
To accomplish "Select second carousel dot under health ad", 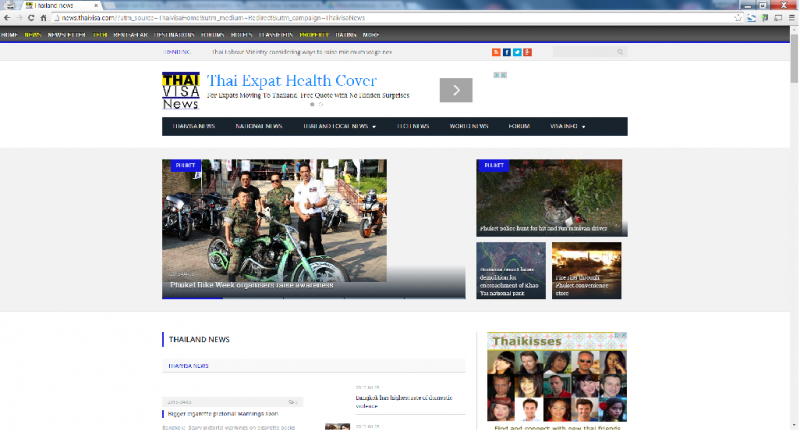I will 321,105.
